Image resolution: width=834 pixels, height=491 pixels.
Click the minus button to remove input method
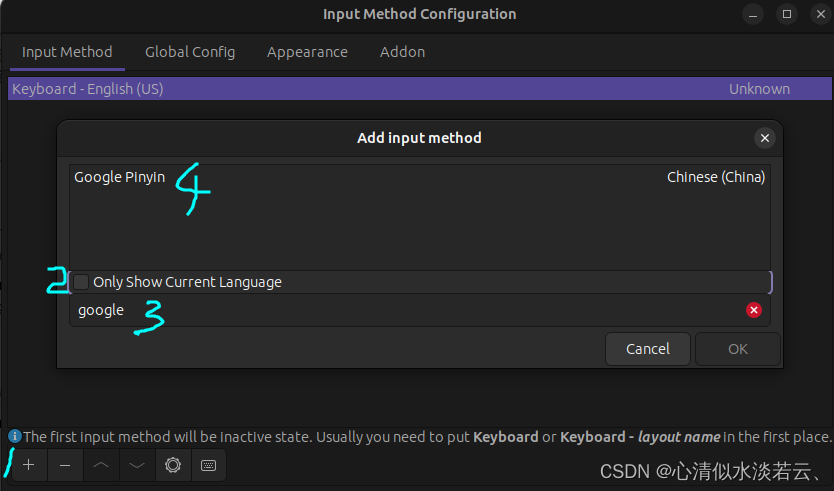(65, 465)
